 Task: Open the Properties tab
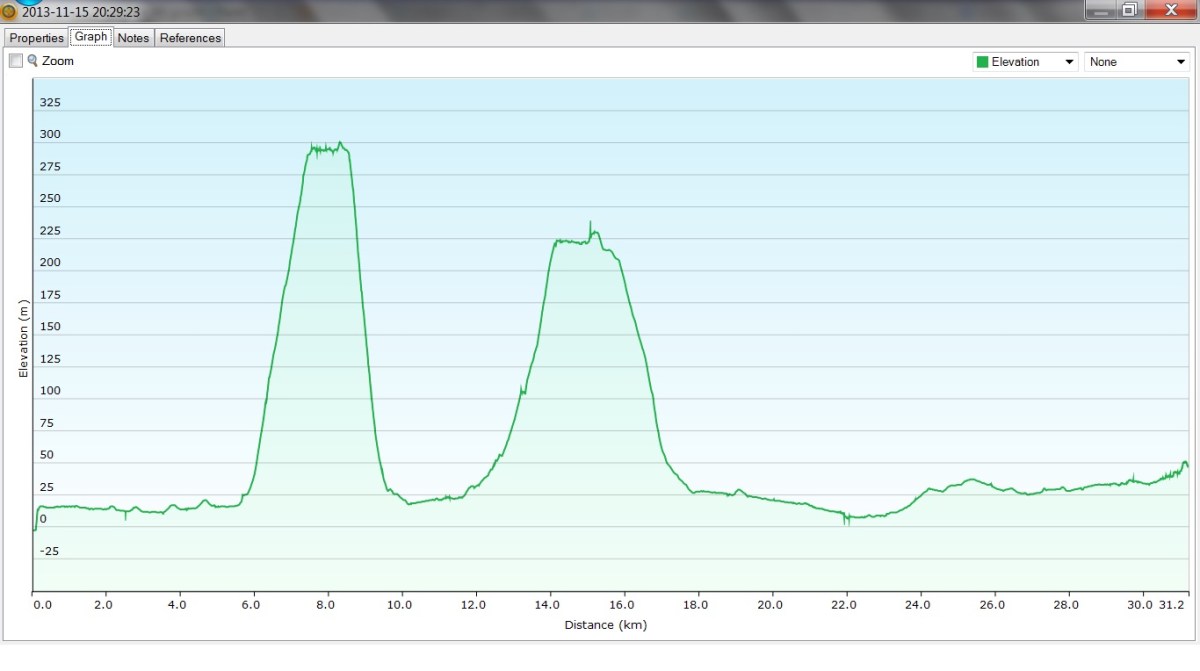click(x=37, y=38)
